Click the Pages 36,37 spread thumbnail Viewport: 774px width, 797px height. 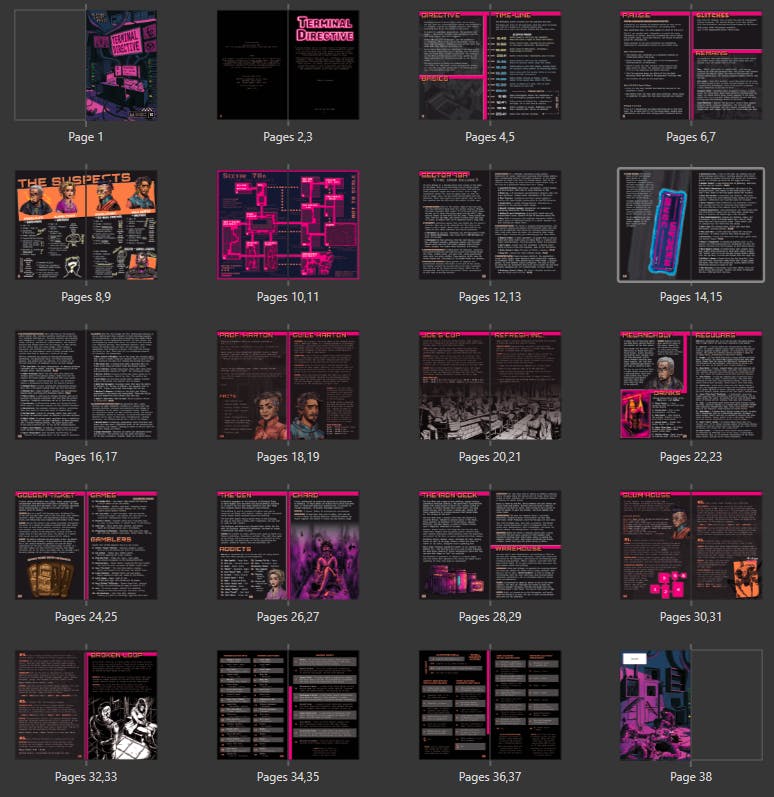pyautogui.click(x=489, y=705)
